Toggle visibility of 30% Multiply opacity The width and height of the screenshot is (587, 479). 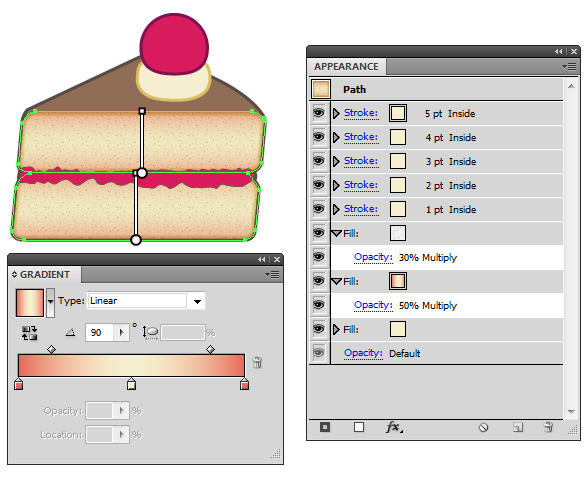[x=319, y=257]
